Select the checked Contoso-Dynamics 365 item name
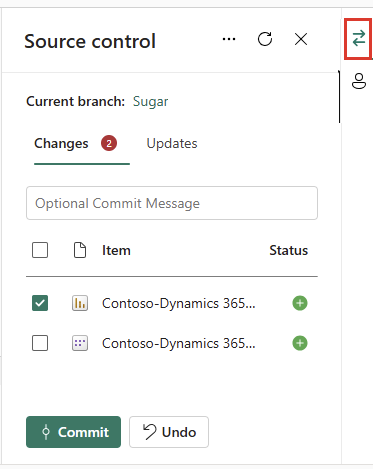Image resolution: width=373 pixels, height=469 pixels. pos(179,303)
